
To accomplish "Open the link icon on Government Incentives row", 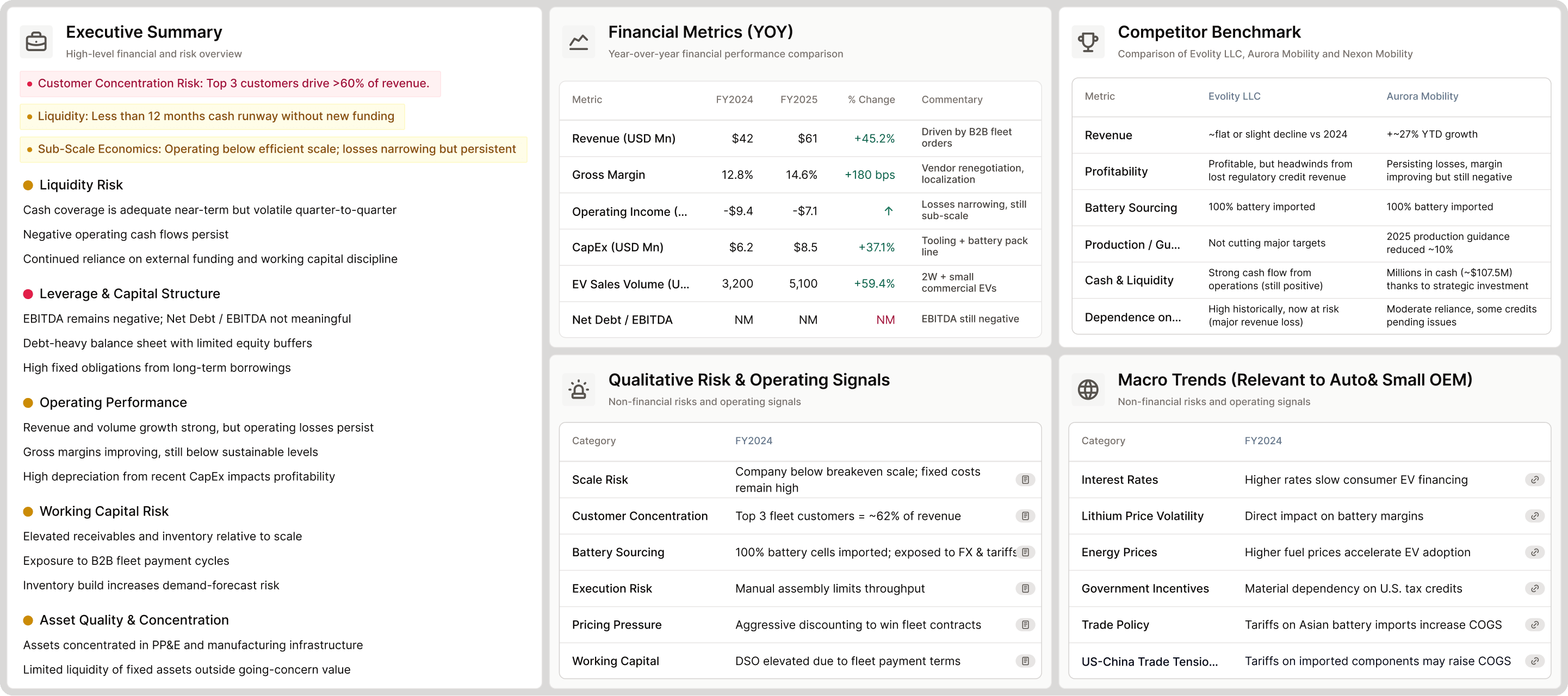I will coord(1534,589).
